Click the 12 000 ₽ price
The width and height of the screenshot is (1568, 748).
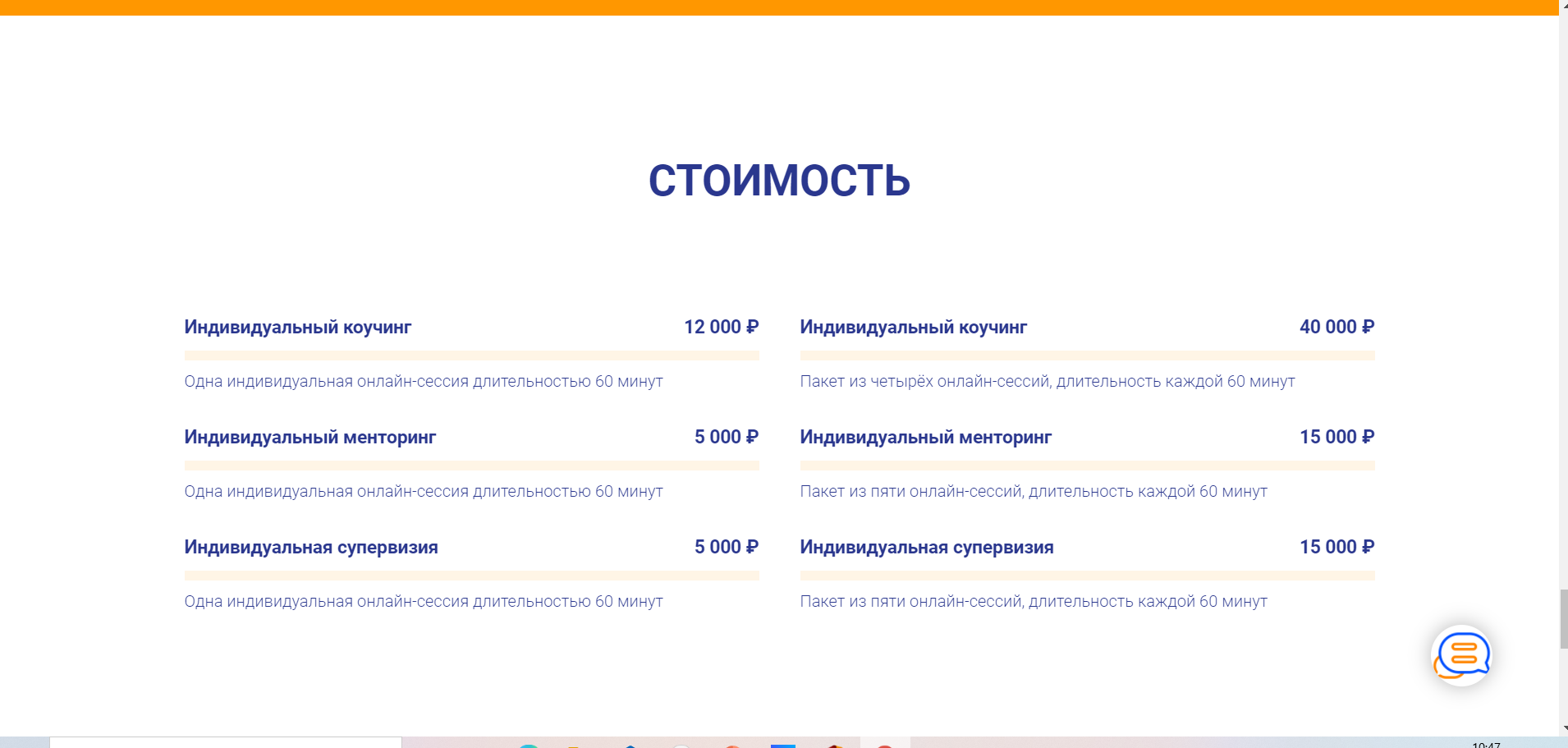[x=721, y=327]
